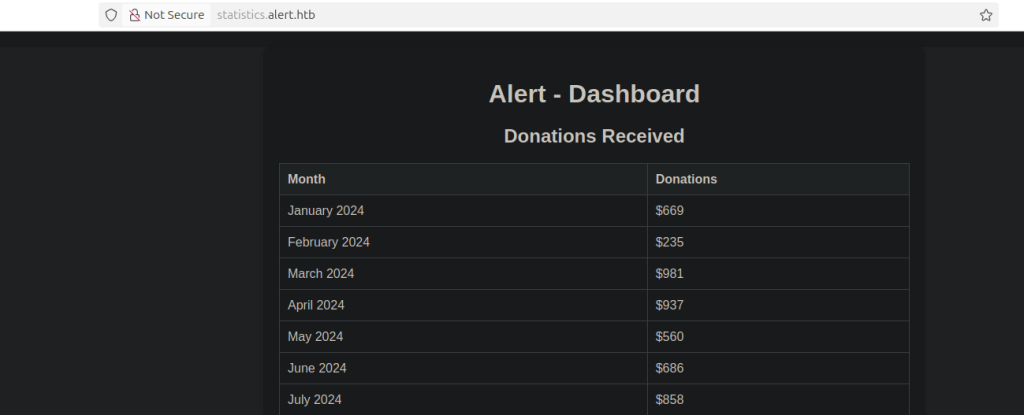
Task: Click the $235 donation value
Action: click(x=670, y=242)
